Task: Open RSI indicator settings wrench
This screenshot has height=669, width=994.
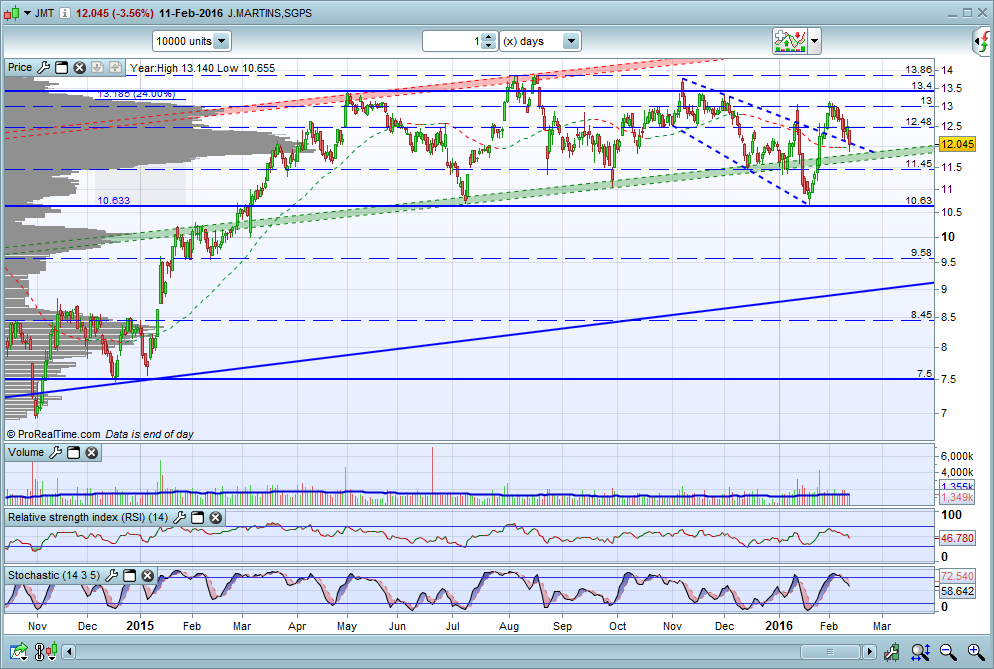Action: (x=179, y=517)
